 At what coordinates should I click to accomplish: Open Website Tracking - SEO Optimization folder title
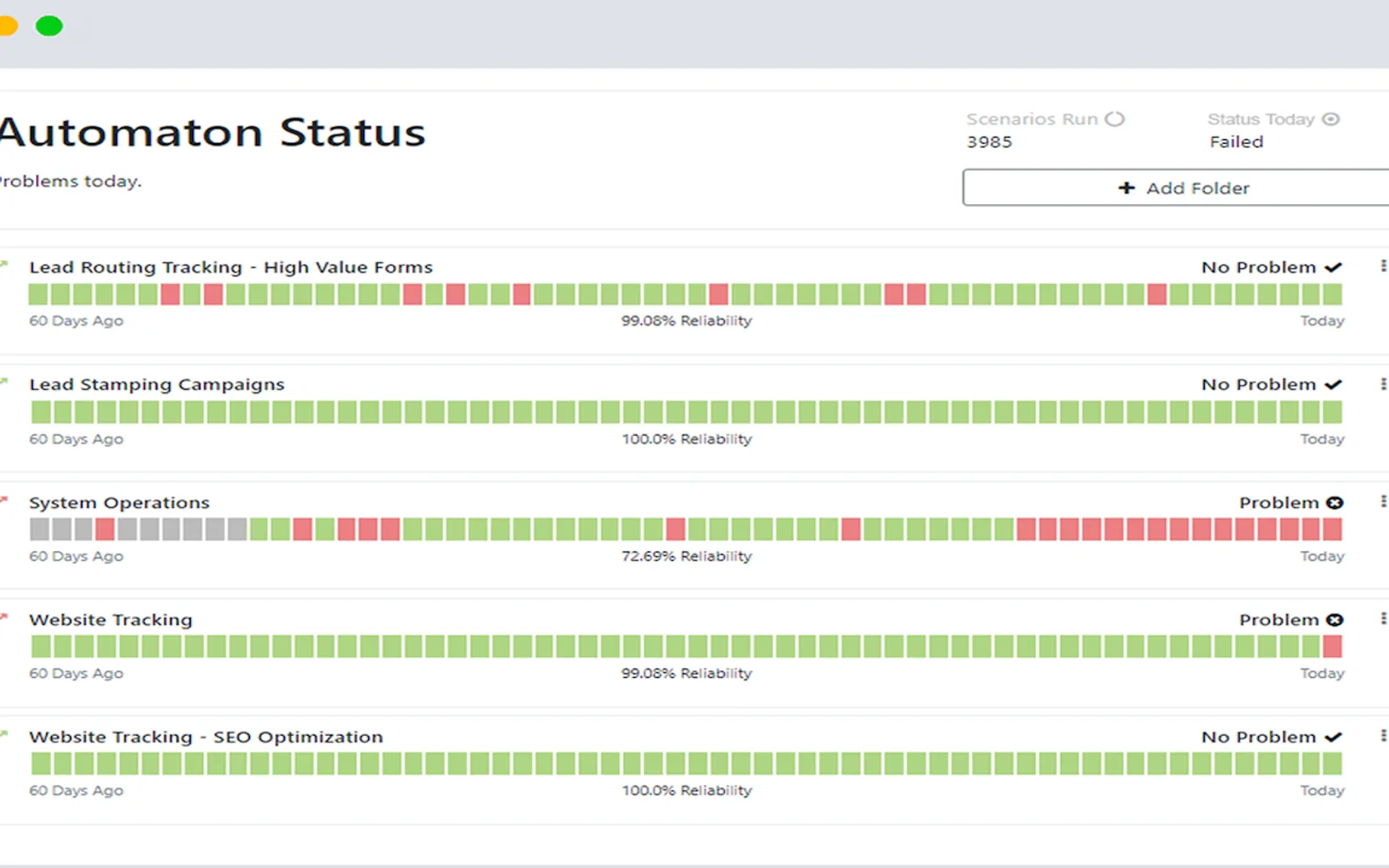pos(206,737)
